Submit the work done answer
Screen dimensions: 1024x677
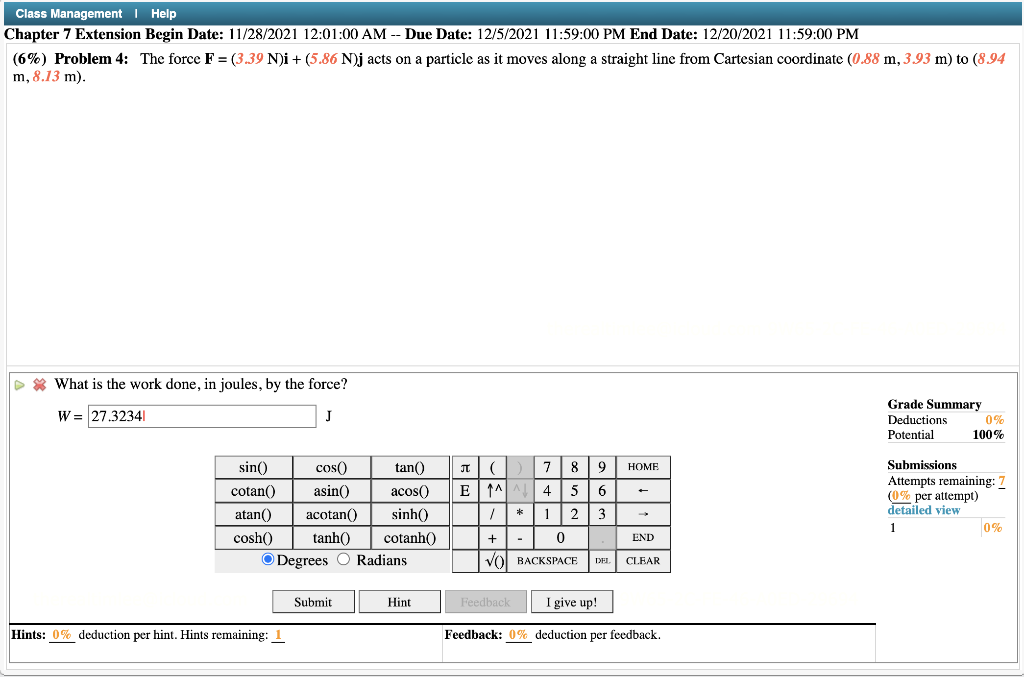[x=313, y=601]
